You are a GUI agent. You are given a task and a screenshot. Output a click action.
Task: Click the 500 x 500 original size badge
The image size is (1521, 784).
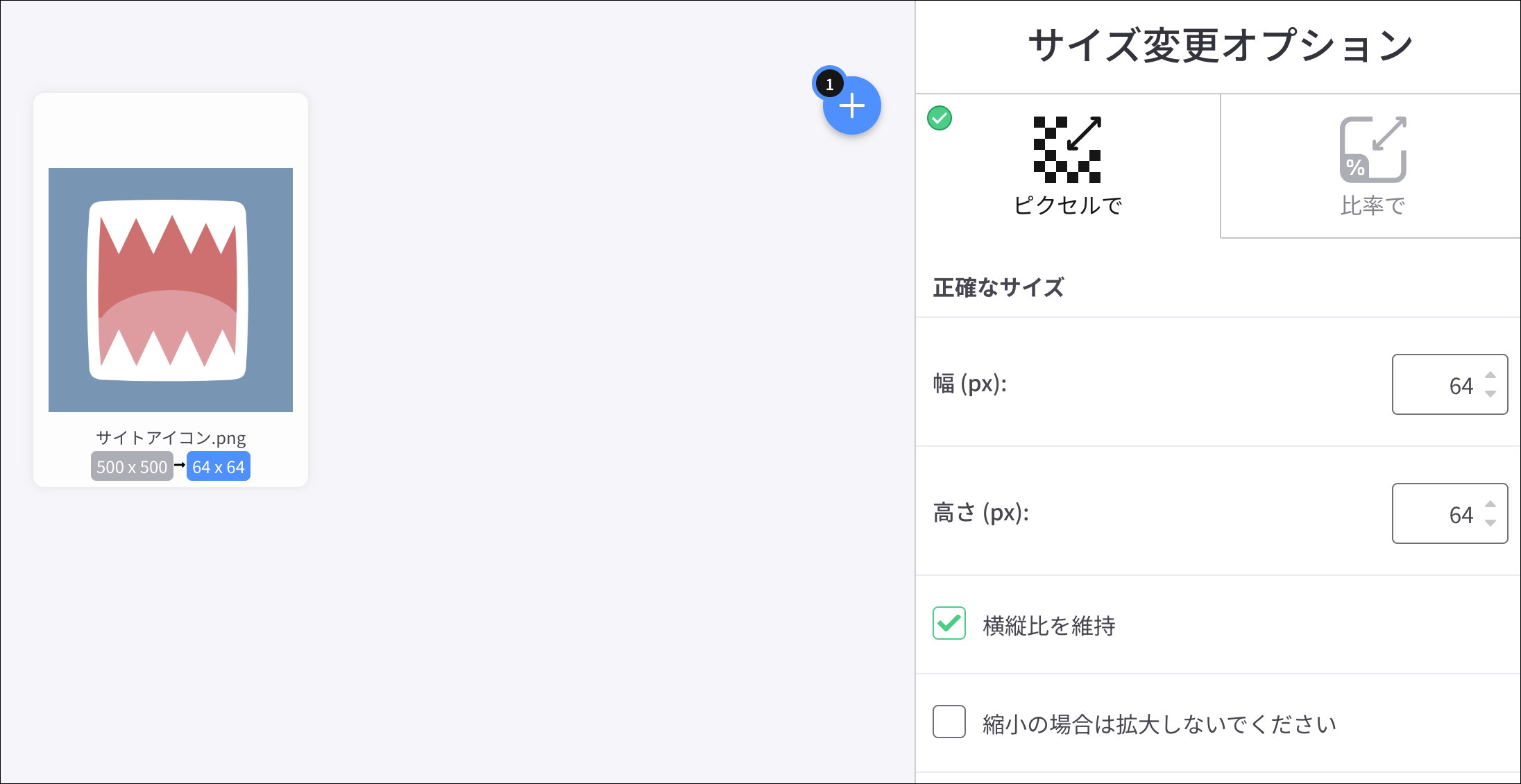pos(132,467)
